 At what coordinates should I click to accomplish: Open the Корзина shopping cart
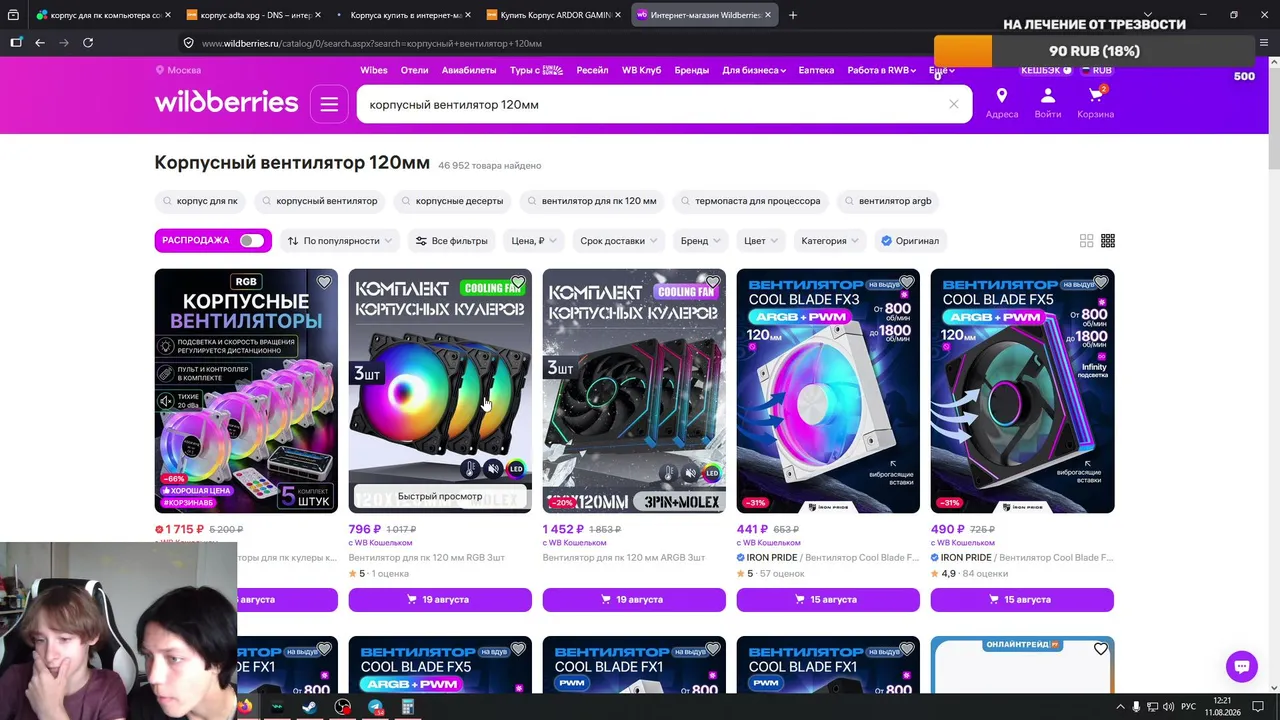[x=1095, y=103]
